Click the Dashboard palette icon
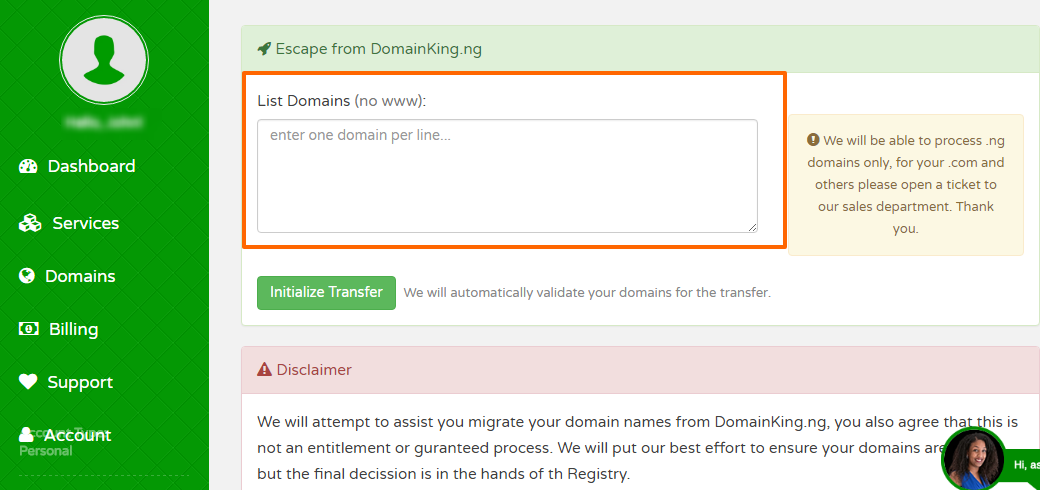Screen dimensions: 1040x490 pyautogui.click(x=28, y=166)
